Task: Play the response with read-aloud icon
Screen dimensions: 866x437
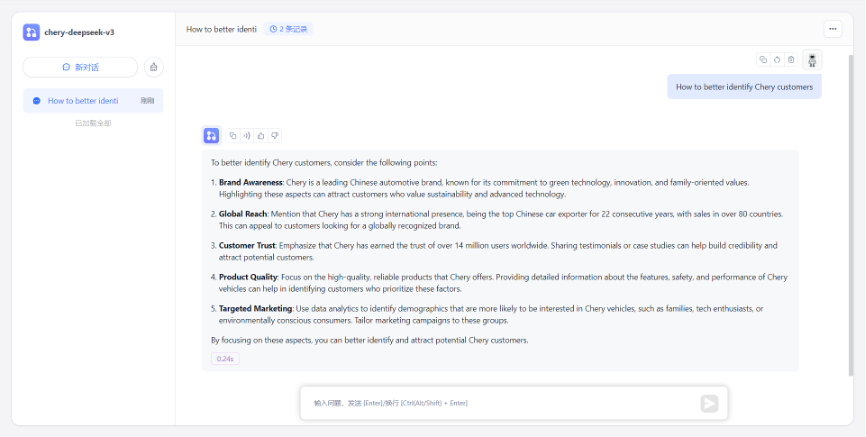Action: coord(247,135)
